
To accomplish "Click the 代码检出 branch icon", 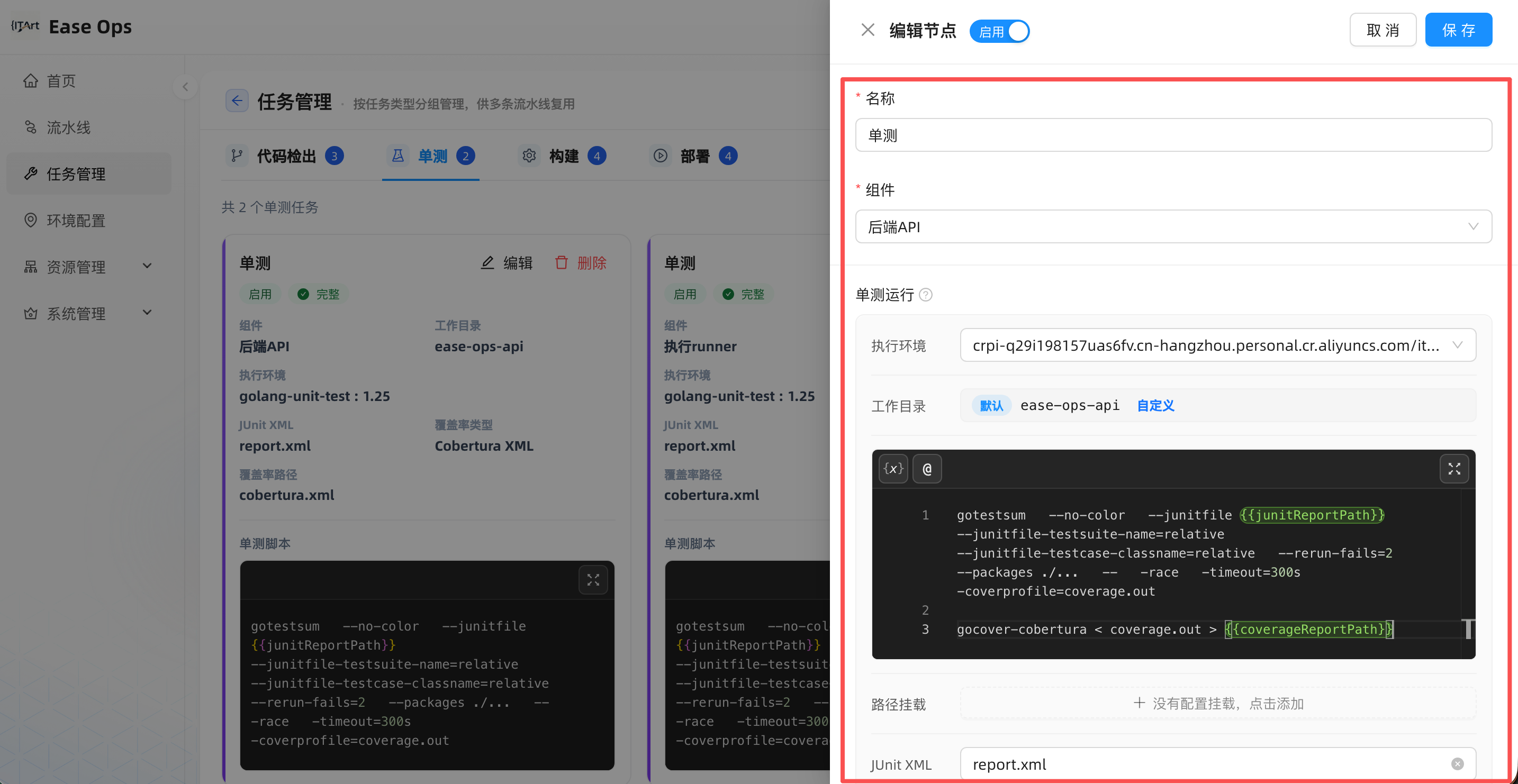I will click(237, 156).
